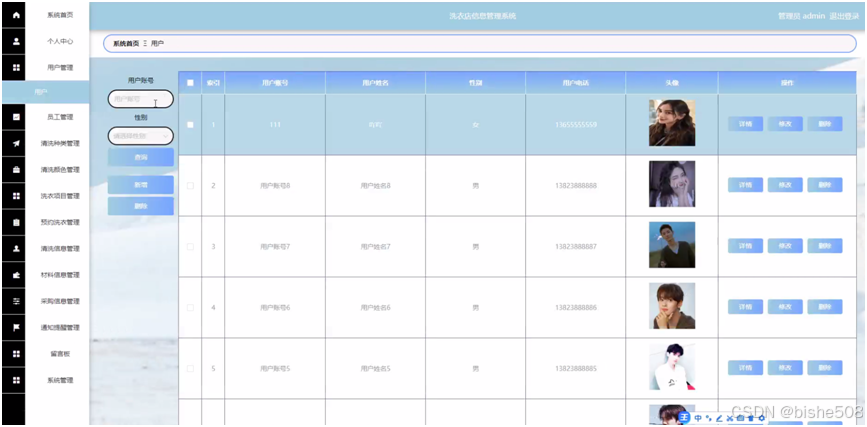The width and height of the screenshot is (867, 427).
Task: Click the blue 王 input method logo
Action: pos(685,418)
